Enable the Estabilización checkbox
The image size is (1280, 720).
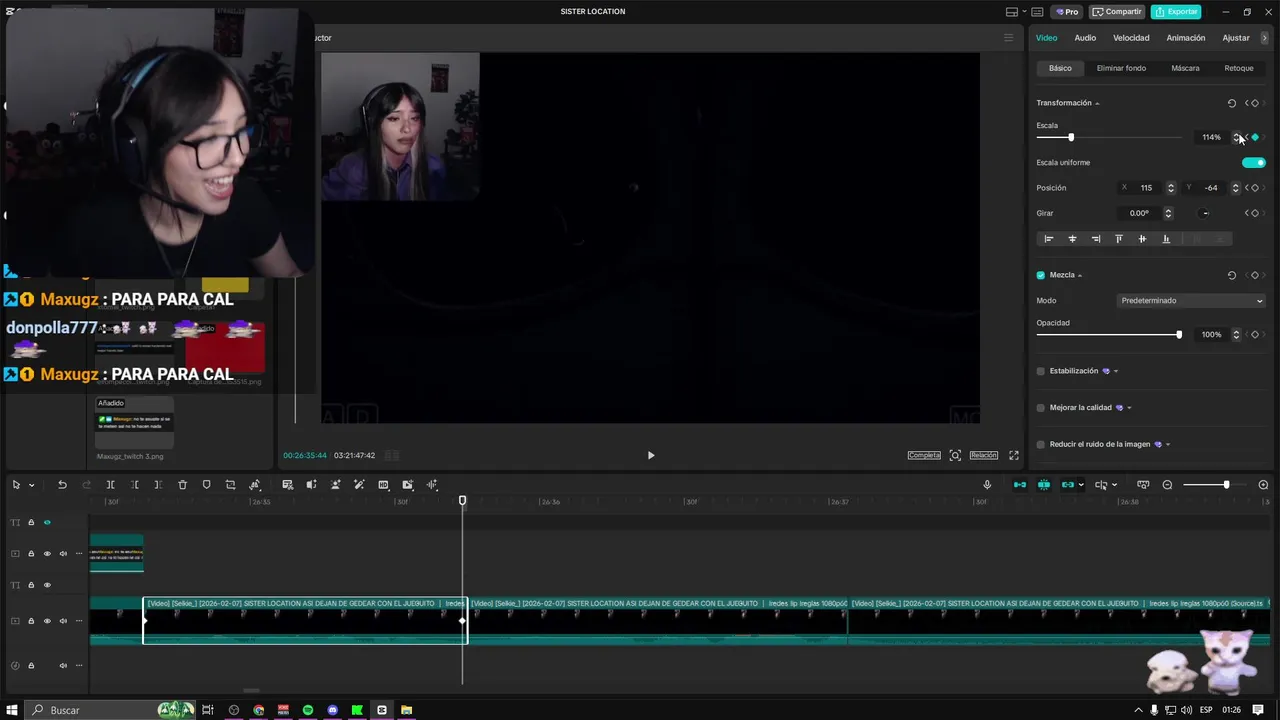click(x=1041, y=371)
